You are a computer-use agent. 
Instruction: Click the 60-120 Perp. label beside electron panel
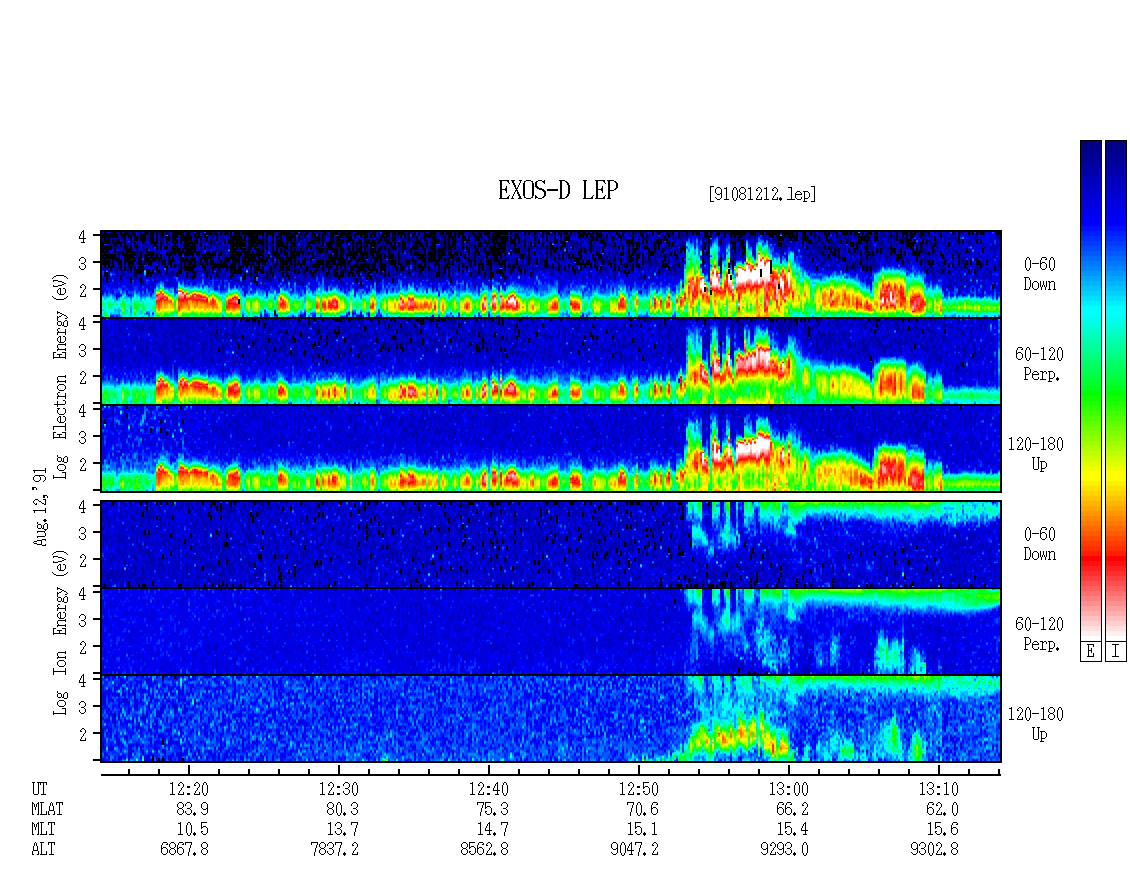coord(1039,365)
